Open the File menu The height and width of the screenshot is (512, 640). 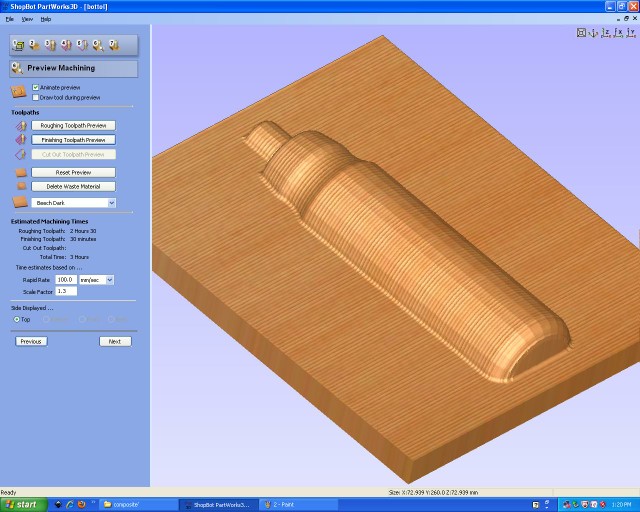click(x=10, y=19)
